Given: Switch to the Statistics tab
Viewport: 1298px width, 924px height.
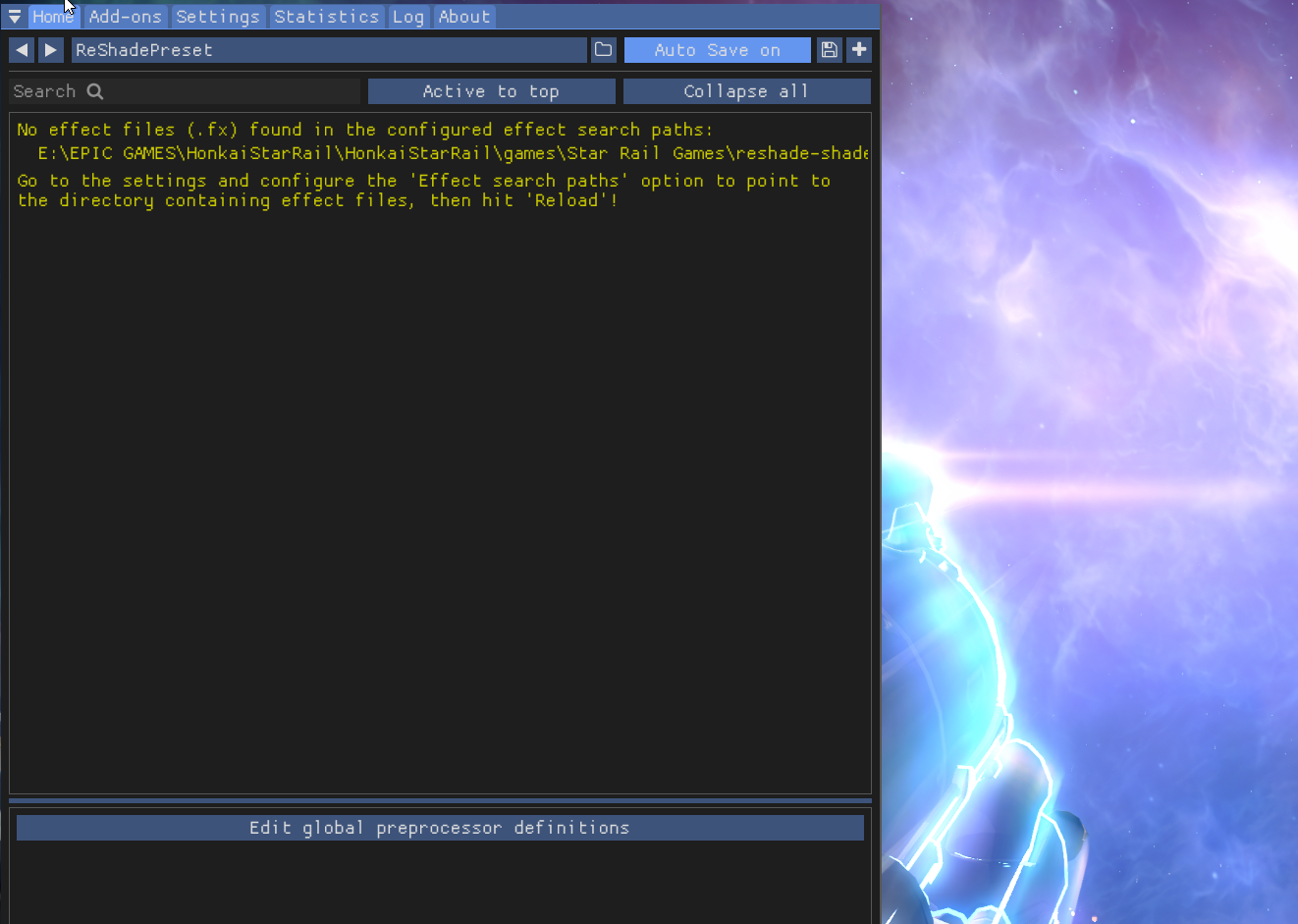Looking at the screenshot, I should pos(327,17).
